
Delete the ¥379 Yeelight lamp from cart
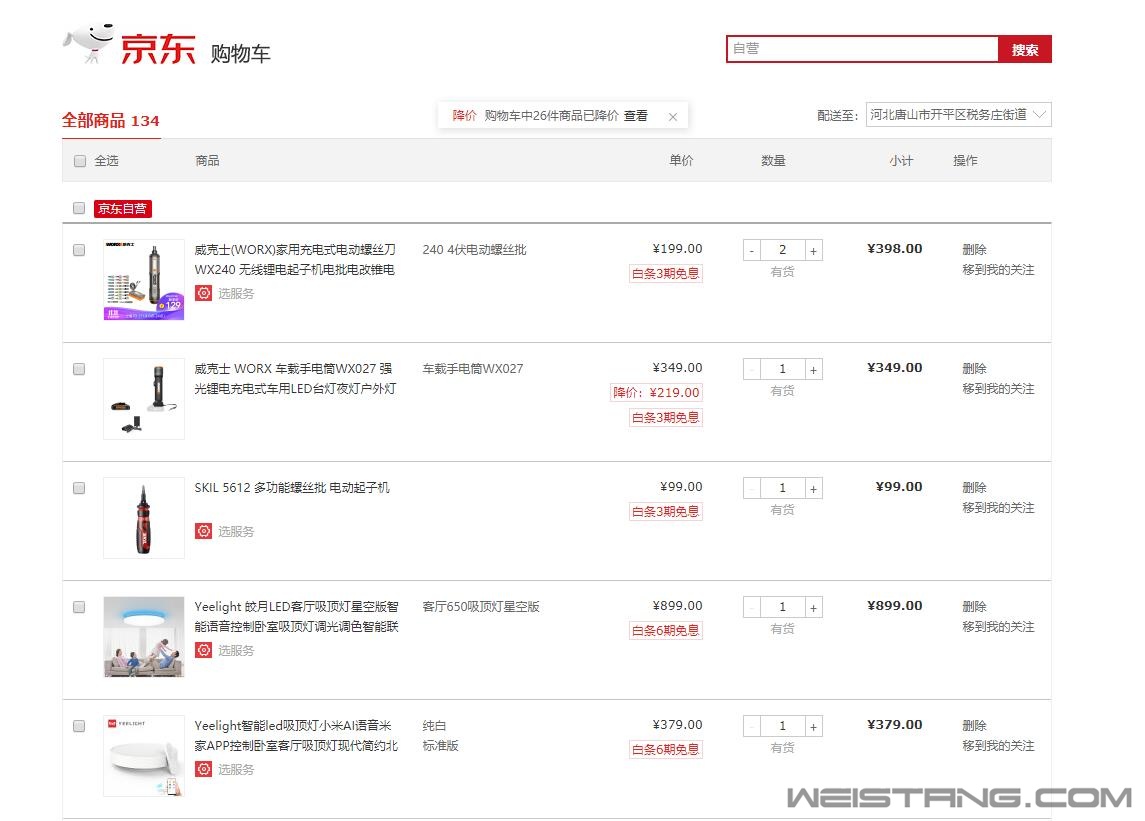pyautogui.click(x=974, y=726)
